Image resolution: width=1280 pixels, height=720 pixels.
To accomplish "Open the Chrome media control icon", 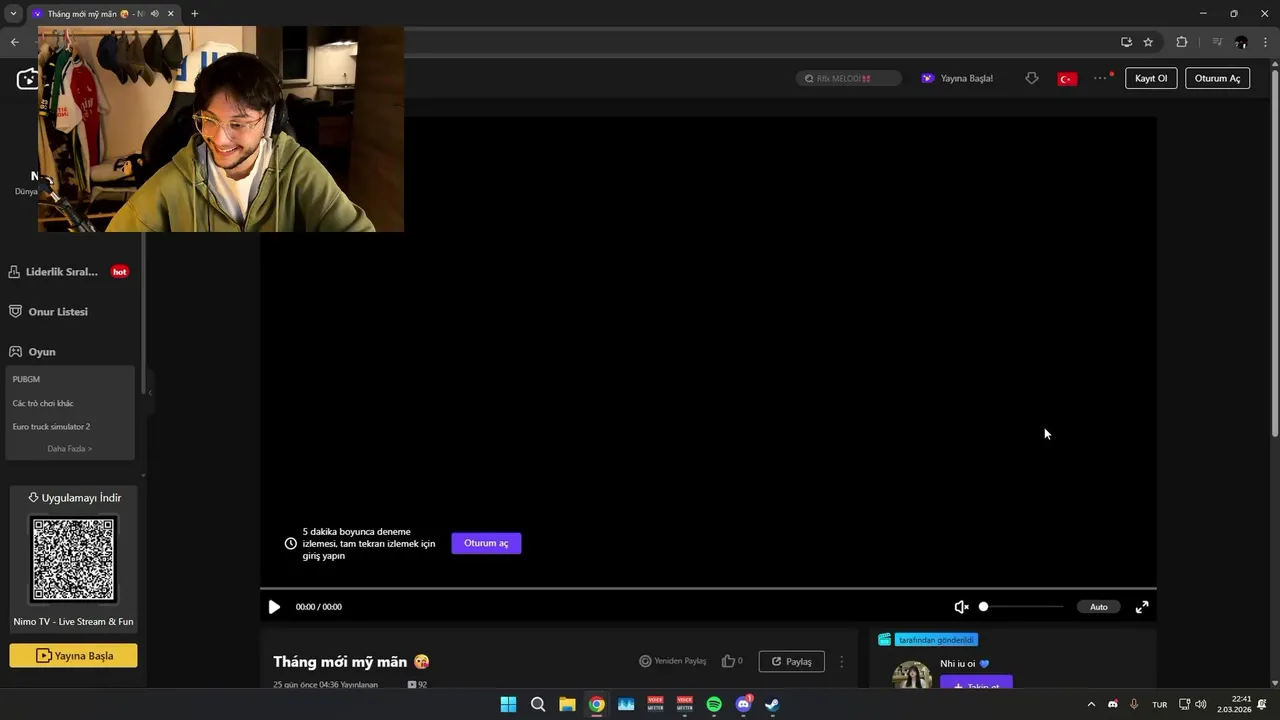I will pyautogui.click(x=1217, y=42).
